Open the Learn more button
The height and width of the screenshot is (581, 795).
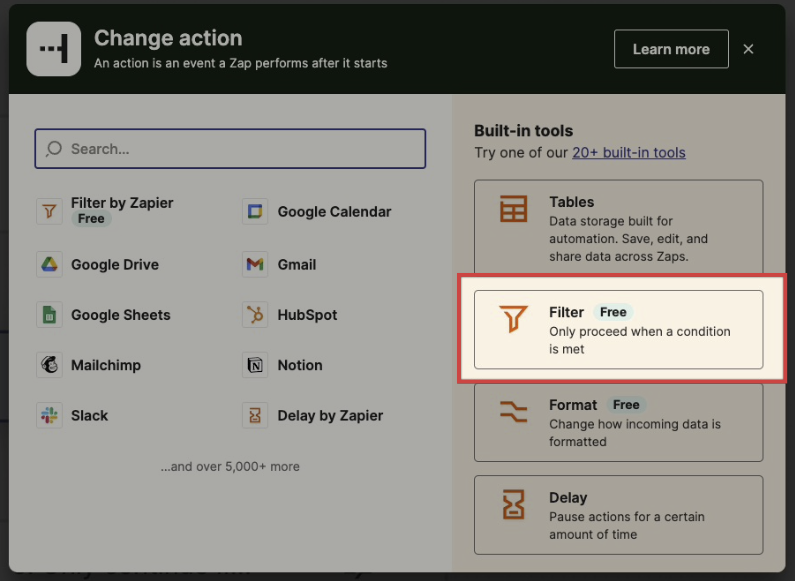[671, 49]
